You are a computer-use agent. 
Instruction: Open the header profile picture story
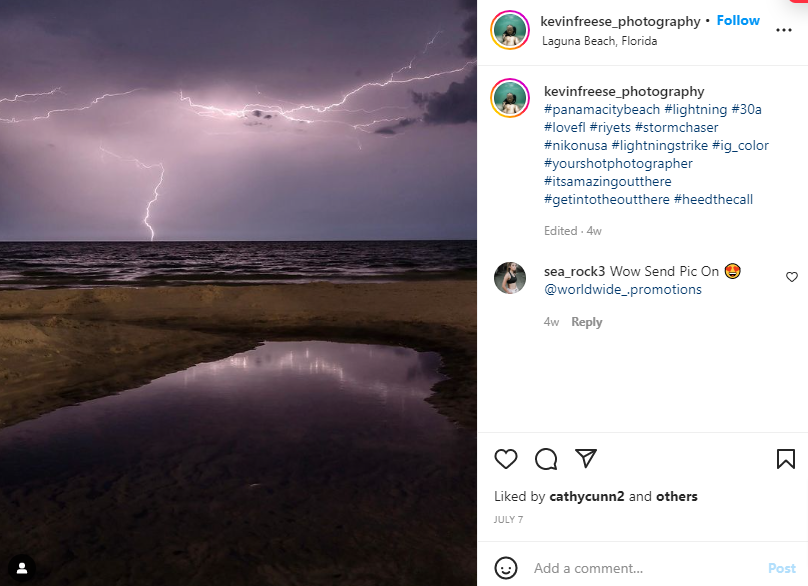(510, 30)
